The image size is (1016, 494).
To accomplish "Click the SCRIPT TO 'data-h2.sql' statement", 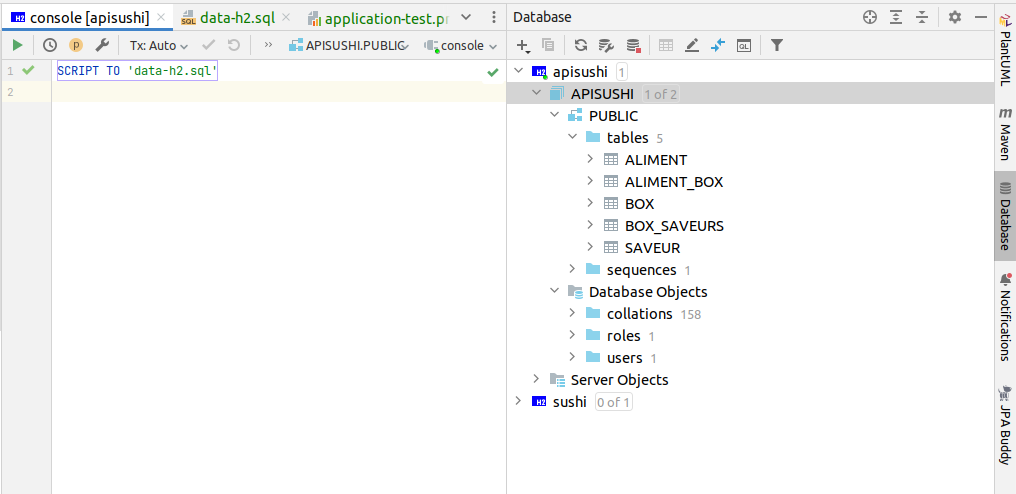I will (x=137, y=71).
